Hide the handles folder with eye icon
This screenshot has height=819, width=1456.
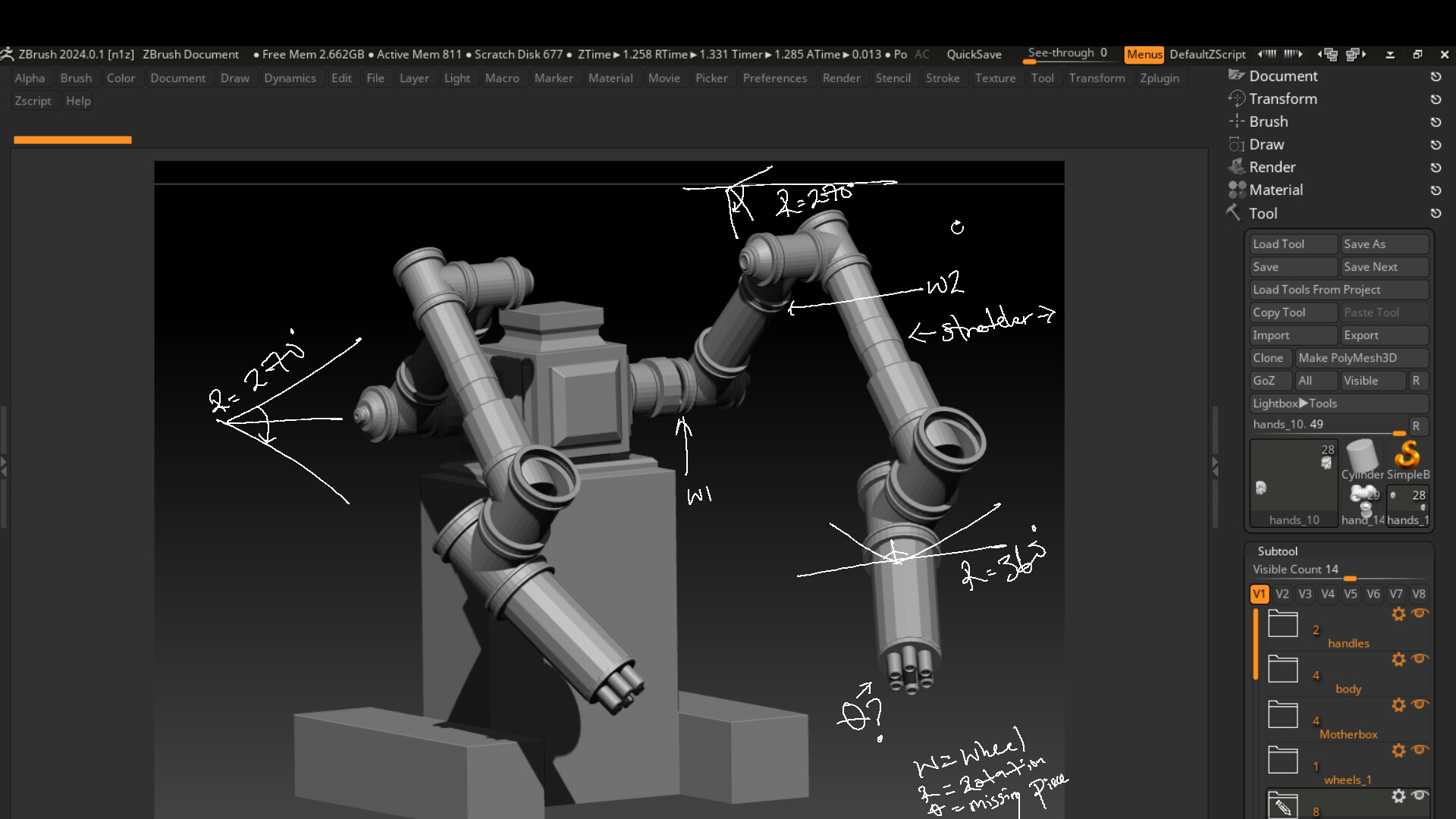pos(1420,613)
